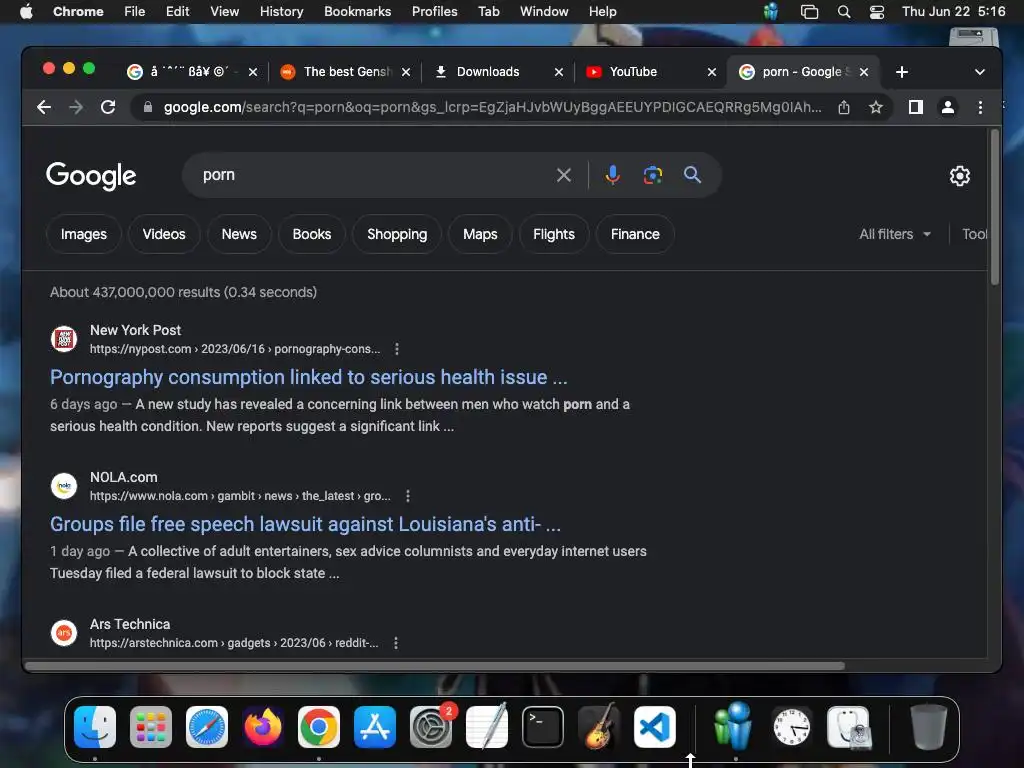This screenshot has width=1024, height=768.
Task: Open the Bookmarks menu
Action: [x=357, y=11]
